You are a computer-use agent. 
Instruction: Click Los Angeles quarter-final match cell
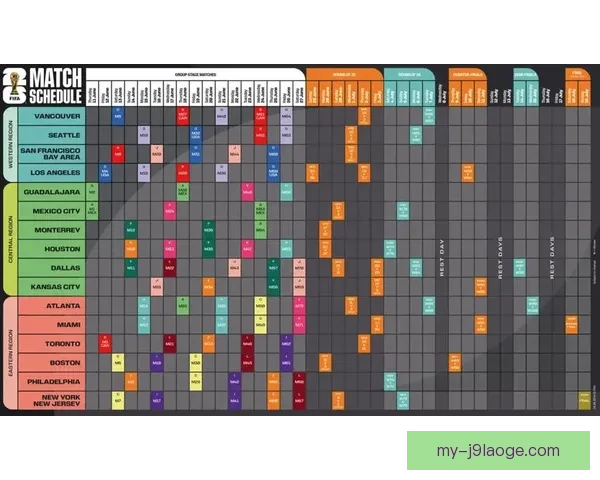[x=468, y=173]
